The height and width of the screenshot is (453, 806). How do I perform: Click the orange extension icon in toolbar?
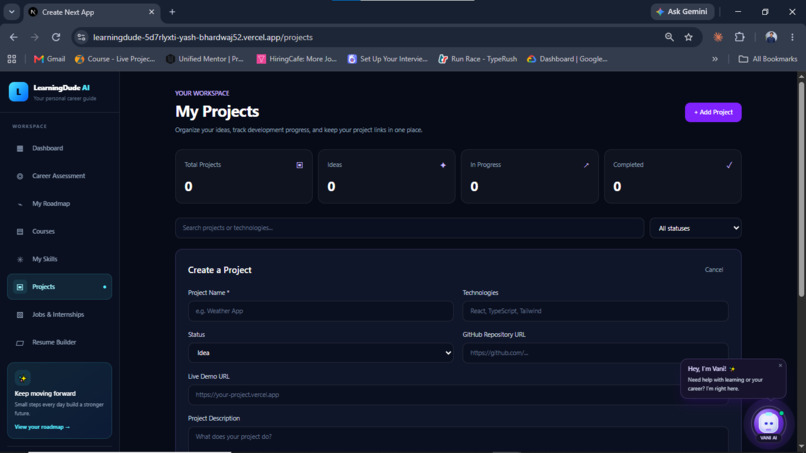tap(718, 37)
